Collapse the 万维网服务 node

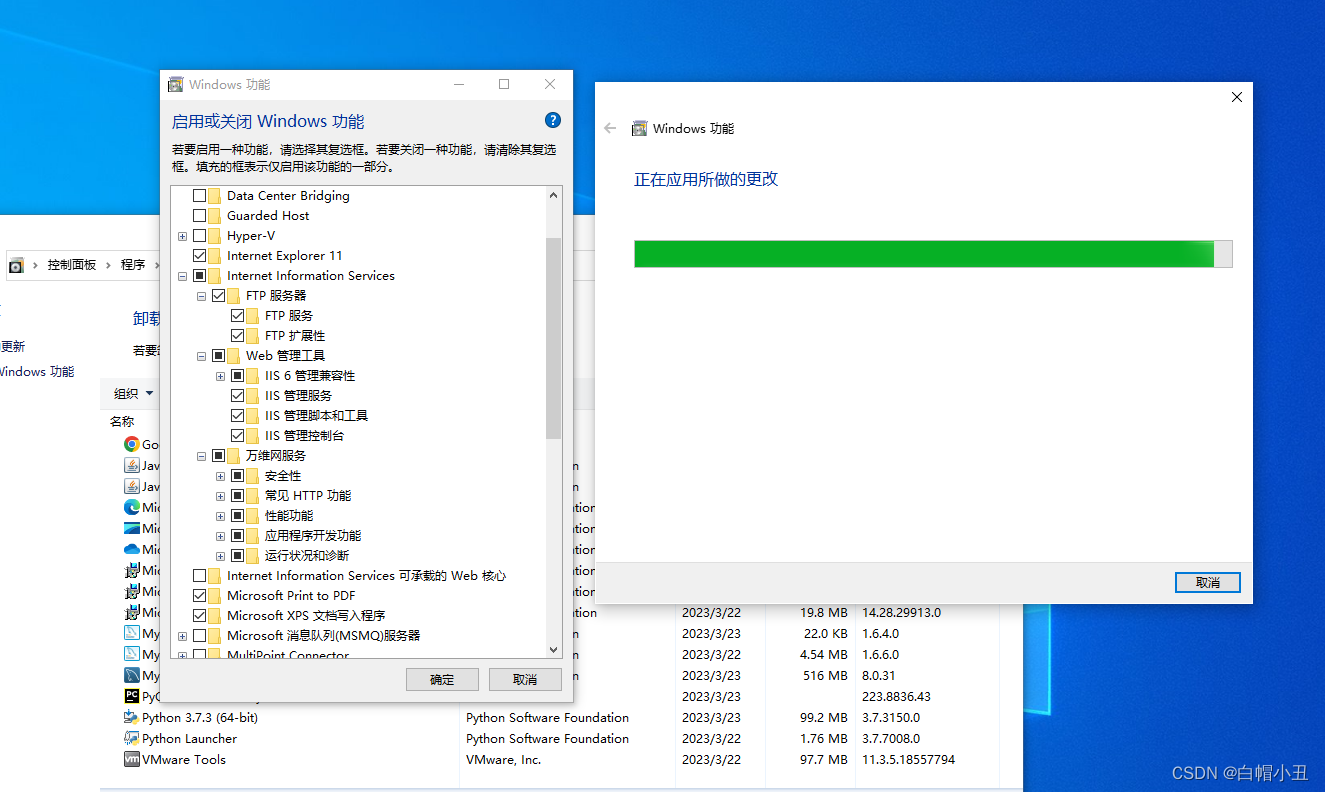[201, 456]
